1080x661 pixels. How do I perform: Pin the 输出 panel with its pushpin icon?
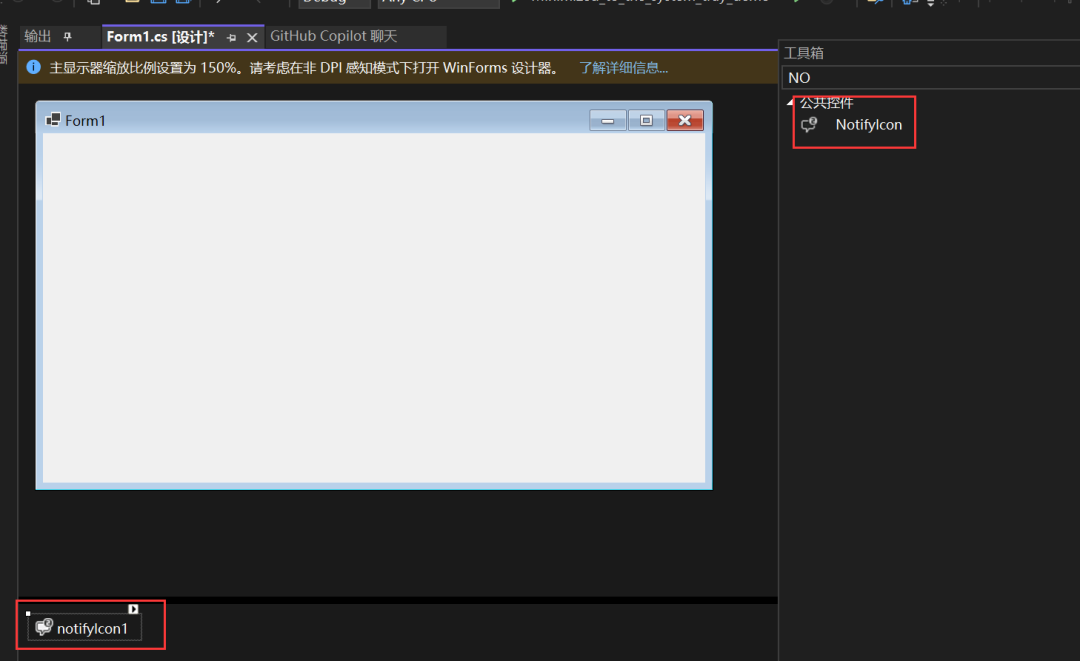(x=68, y=36)
